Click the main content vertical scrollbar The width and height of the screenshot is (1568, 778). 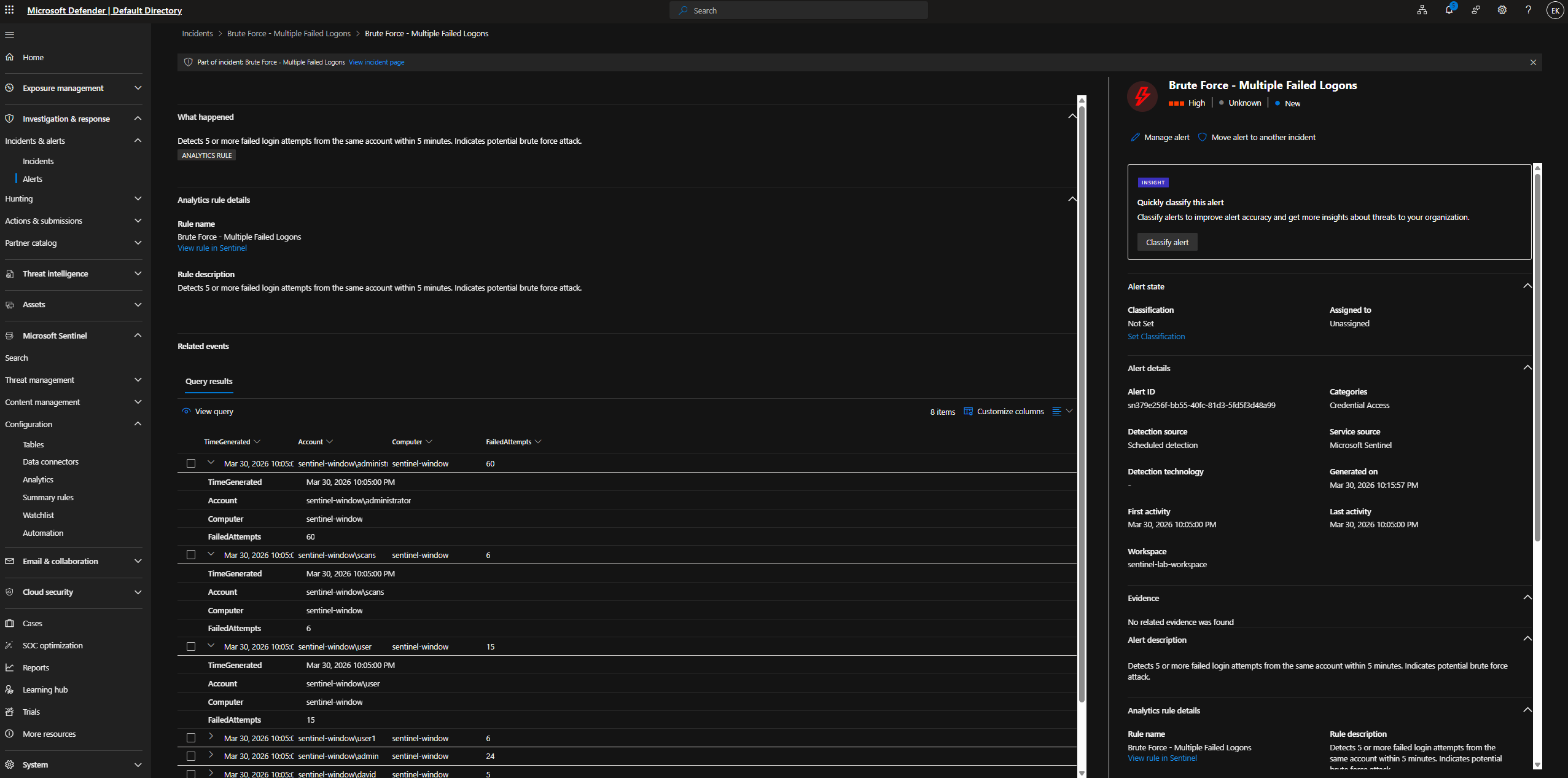1082,399
